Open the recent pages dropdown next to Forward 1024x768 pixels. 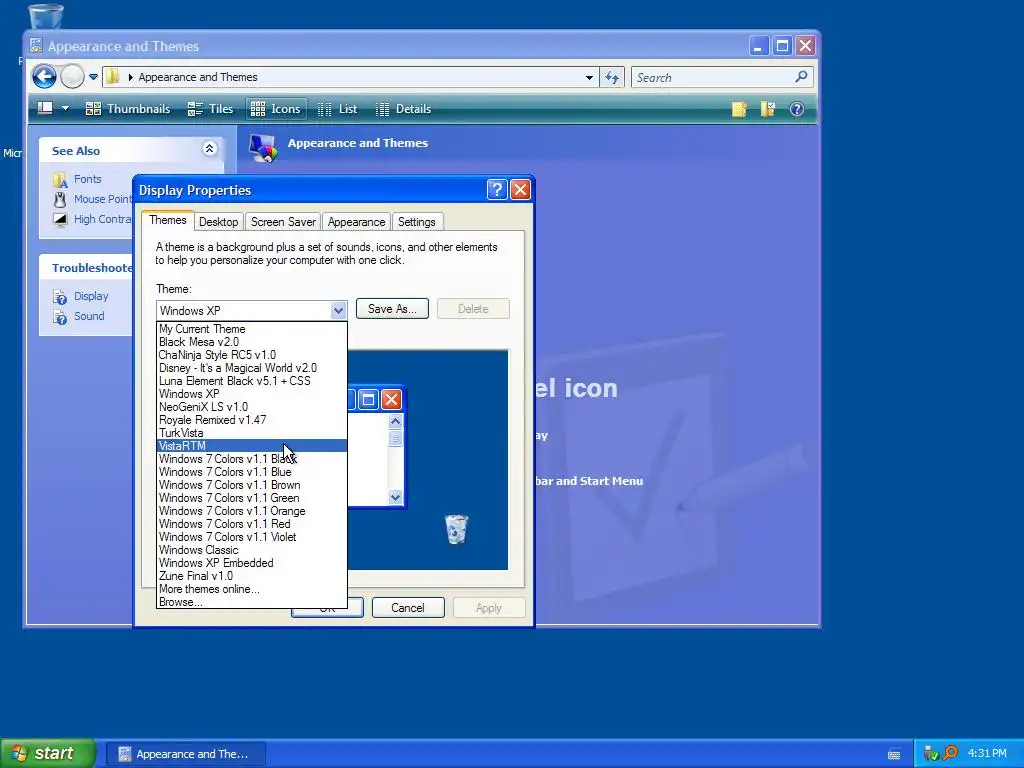click(93, 77)
